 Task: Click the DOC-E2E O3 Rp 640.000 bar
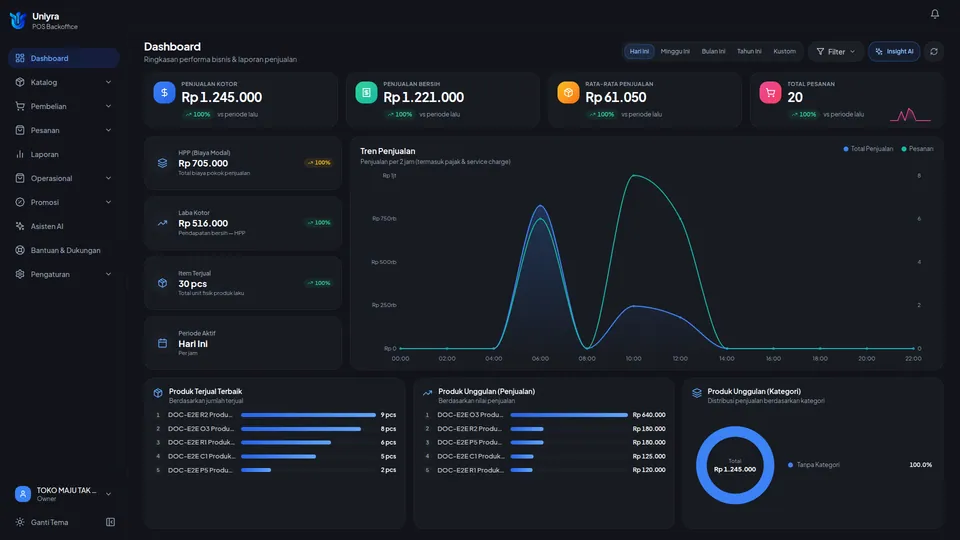[569, 414]
